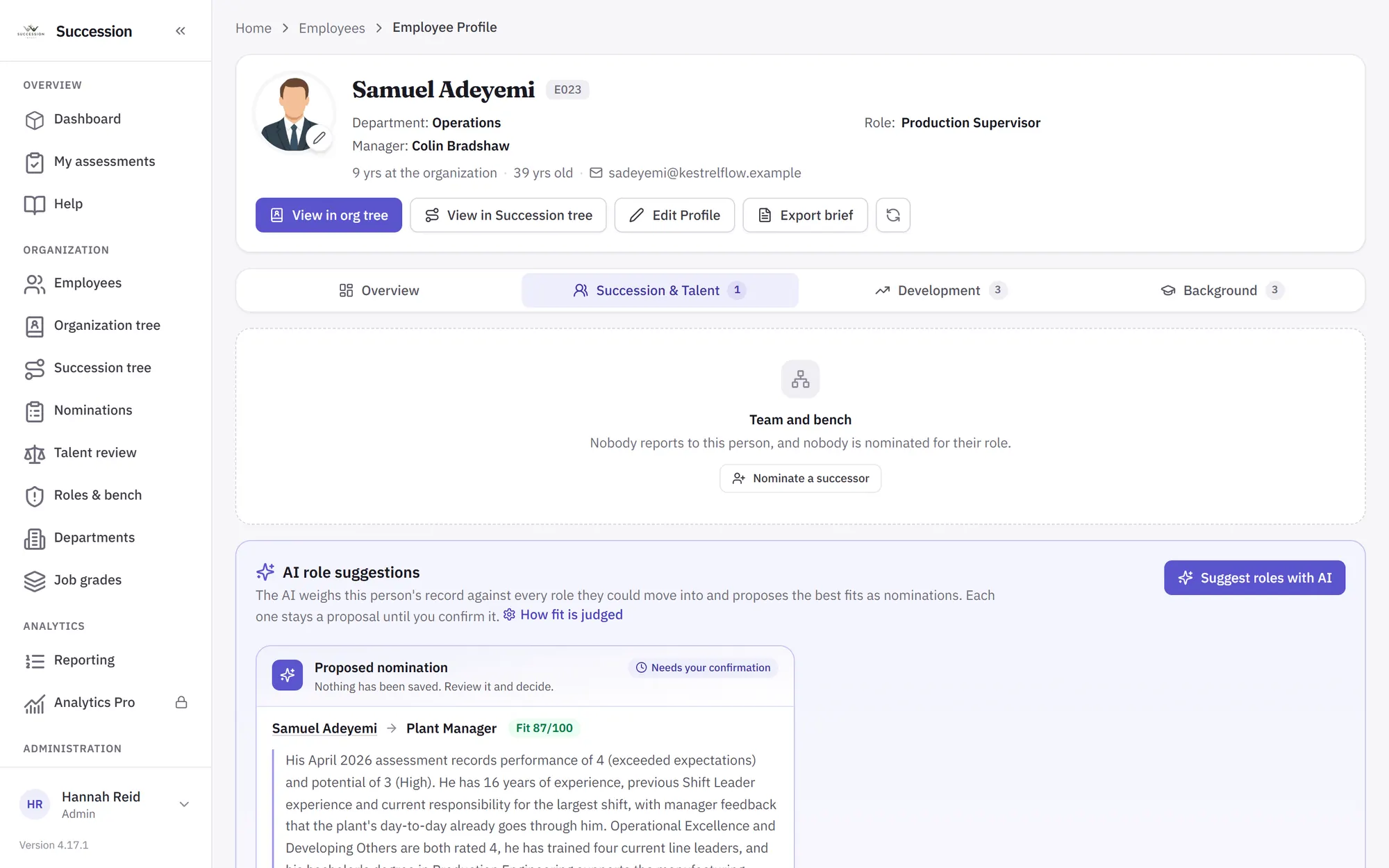The image size is (1389, 868).
Task: Switch to the Development tab
Action: coord(940,290)
